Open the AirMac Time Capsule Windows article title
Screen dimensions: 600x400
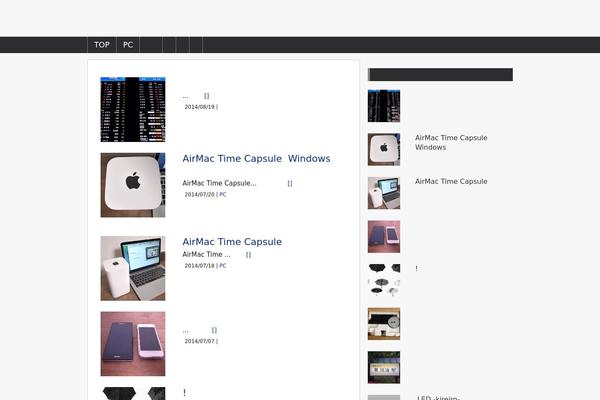click(256, 158)
